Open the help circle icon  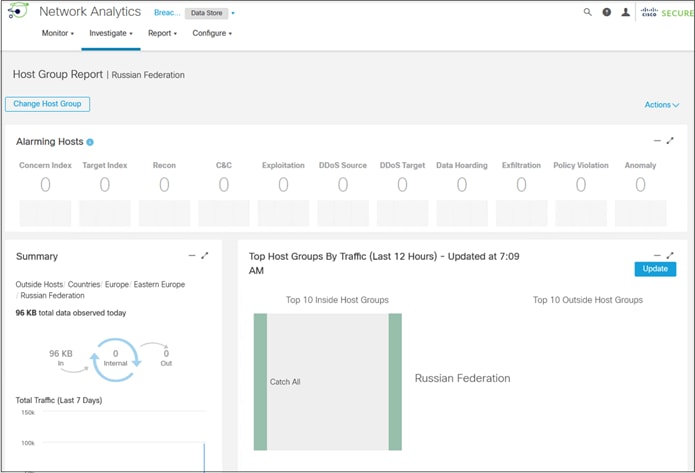click(x=606, y=12)
